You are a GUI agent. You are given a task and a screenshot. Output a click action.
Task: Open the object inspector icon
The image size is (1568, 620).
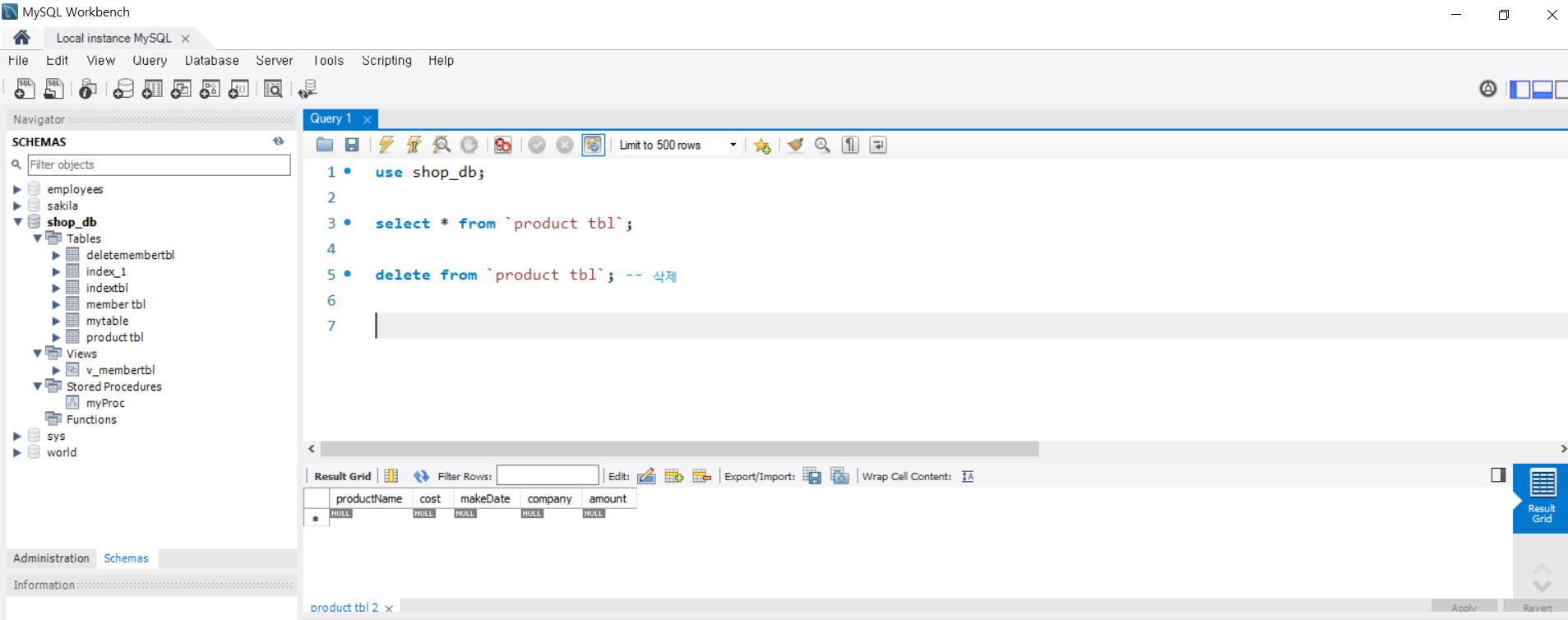pos(88,89)
